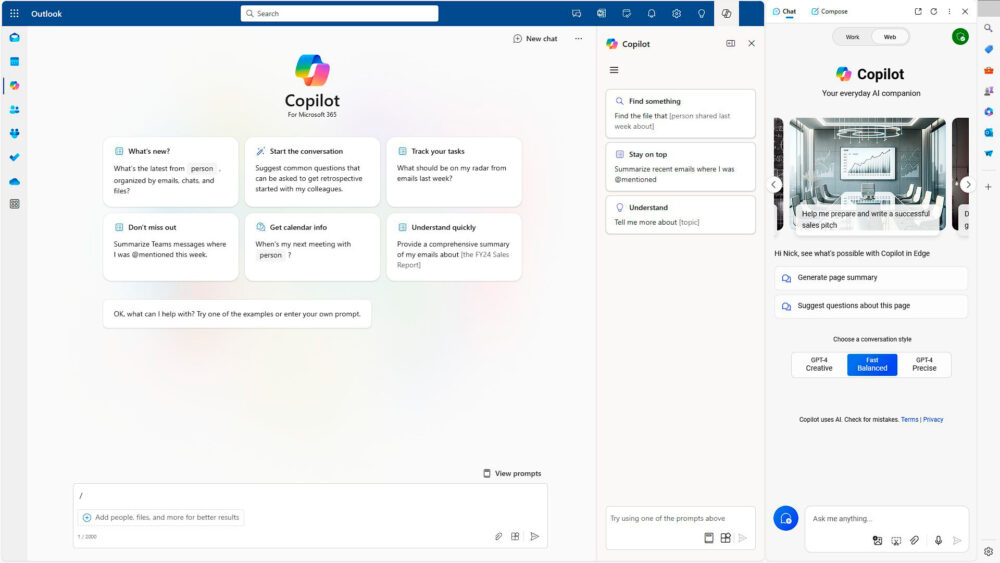The width and height of the screenshot is (1000, 563).
Task: Open Mail in Outlook left rail
Action: (15, 38)
